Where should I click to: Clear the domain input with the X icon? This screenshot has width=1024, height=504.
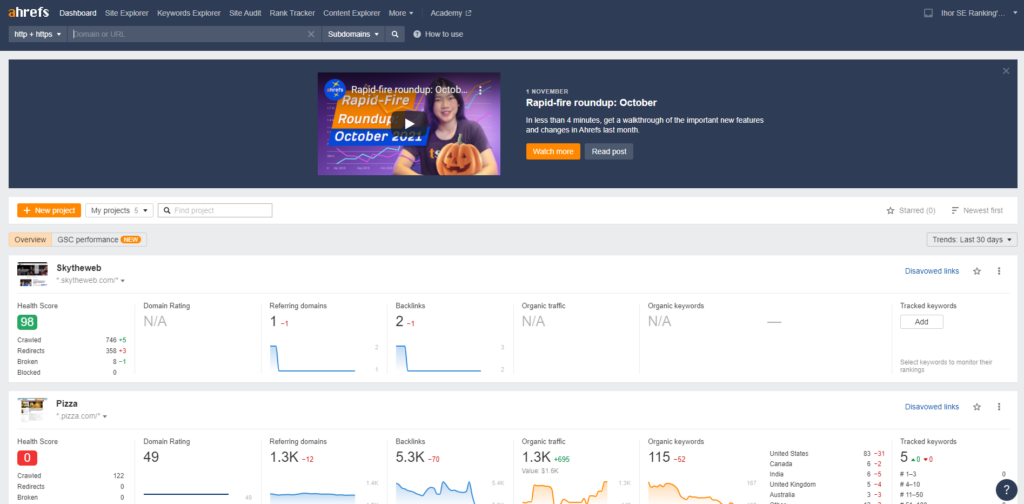[311, 34]
